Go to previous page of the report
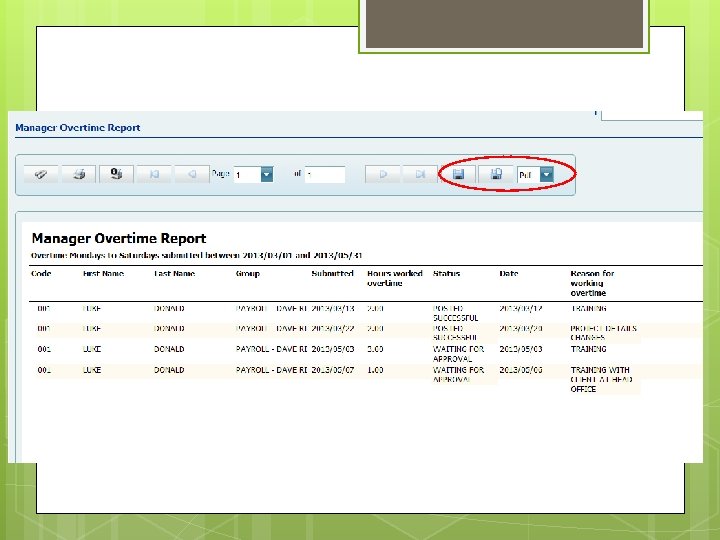Screen dimensions: 720x540 point(192,174)
